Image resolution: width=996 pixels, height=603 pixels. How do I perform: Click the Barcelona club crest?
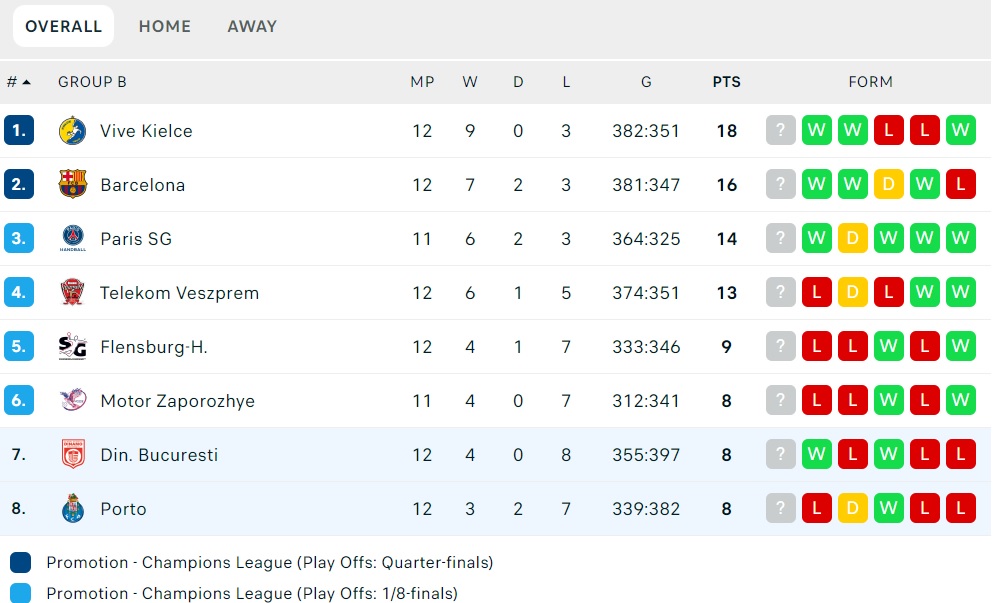tap(72, 185)
